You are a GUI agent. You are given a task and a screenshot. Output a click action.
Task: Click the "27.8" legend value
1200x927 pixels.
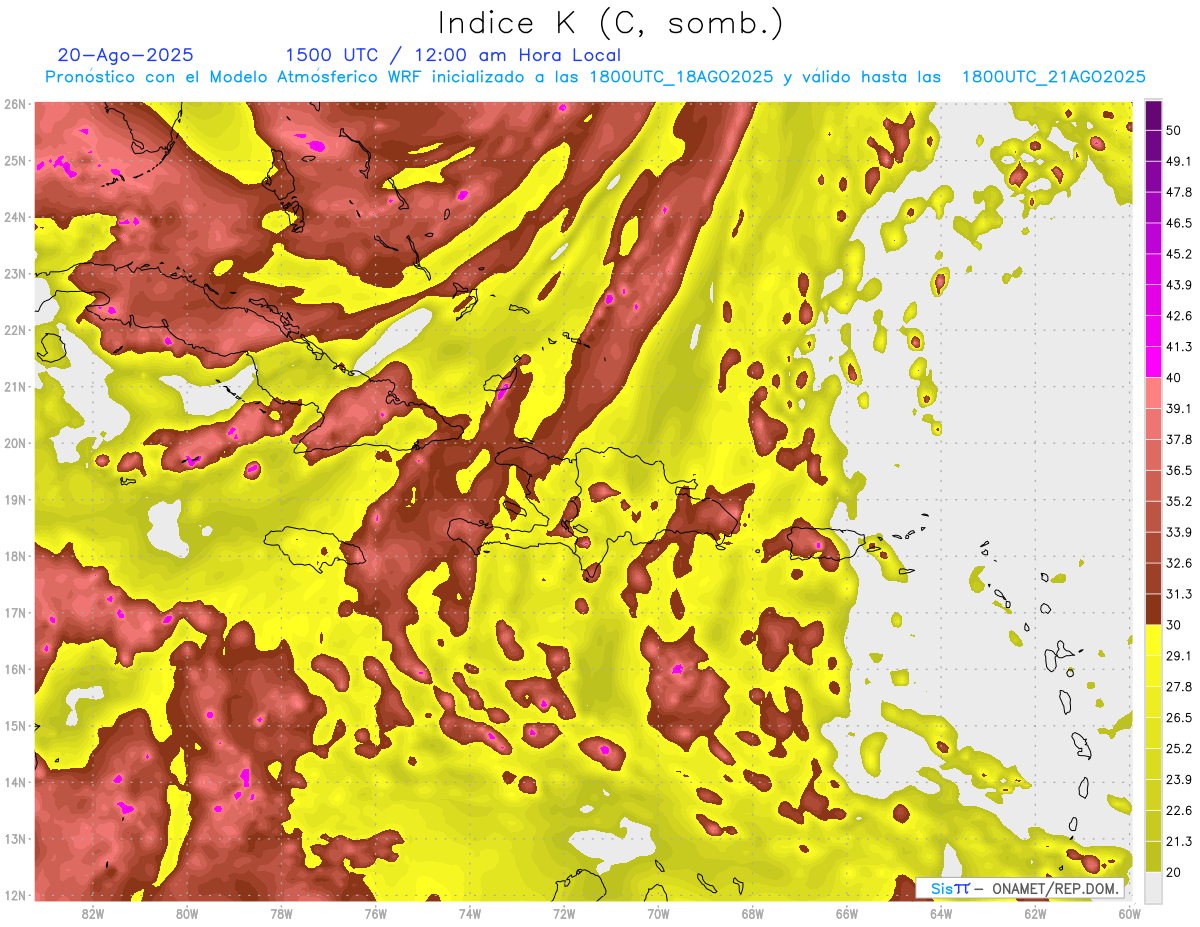[1178, 686]
